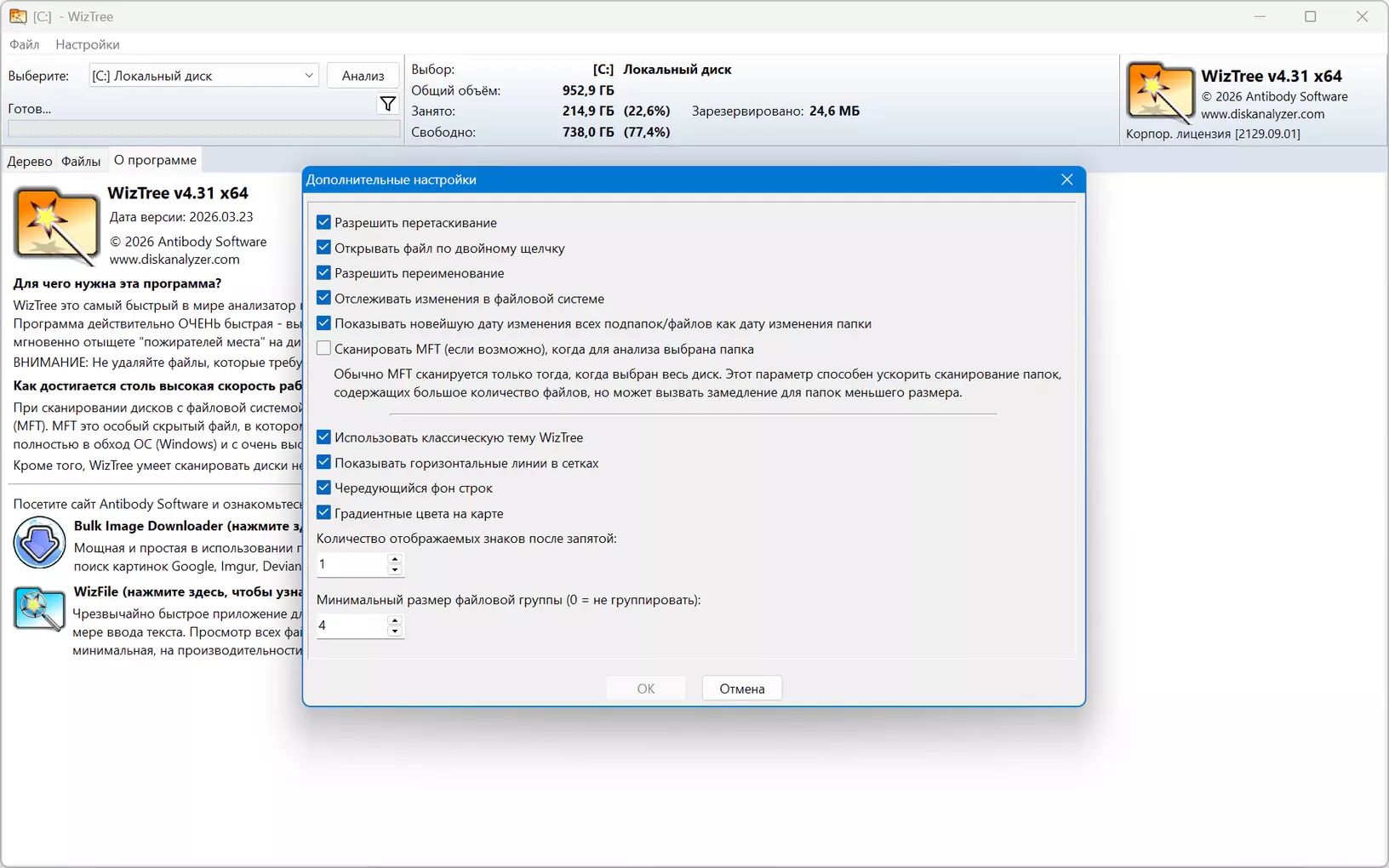
Task: Click the Анализ button
Action: (363, 76)
